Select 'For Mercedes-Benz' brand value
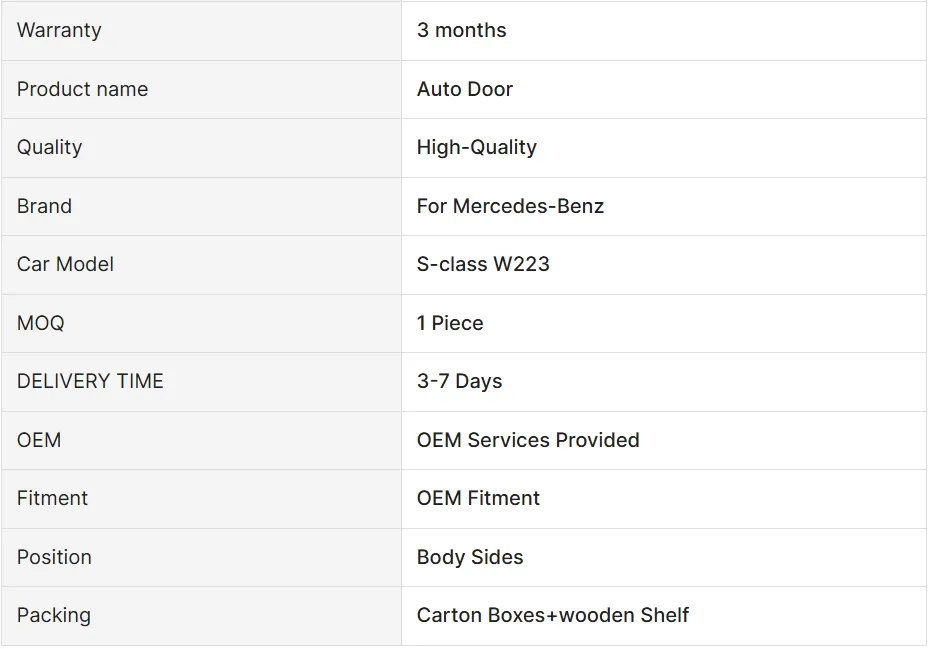Image resolution: width=931 pixels, height=649 pixels. (510, 206)
